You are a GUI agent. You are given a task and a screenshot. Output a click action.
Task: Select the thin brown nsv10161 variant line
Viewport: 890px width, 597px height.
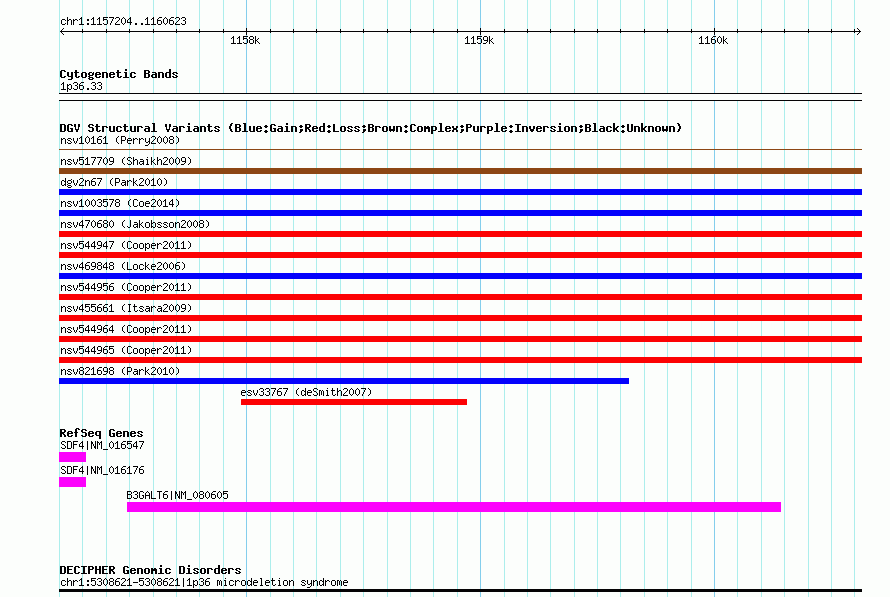click(460, 150)
